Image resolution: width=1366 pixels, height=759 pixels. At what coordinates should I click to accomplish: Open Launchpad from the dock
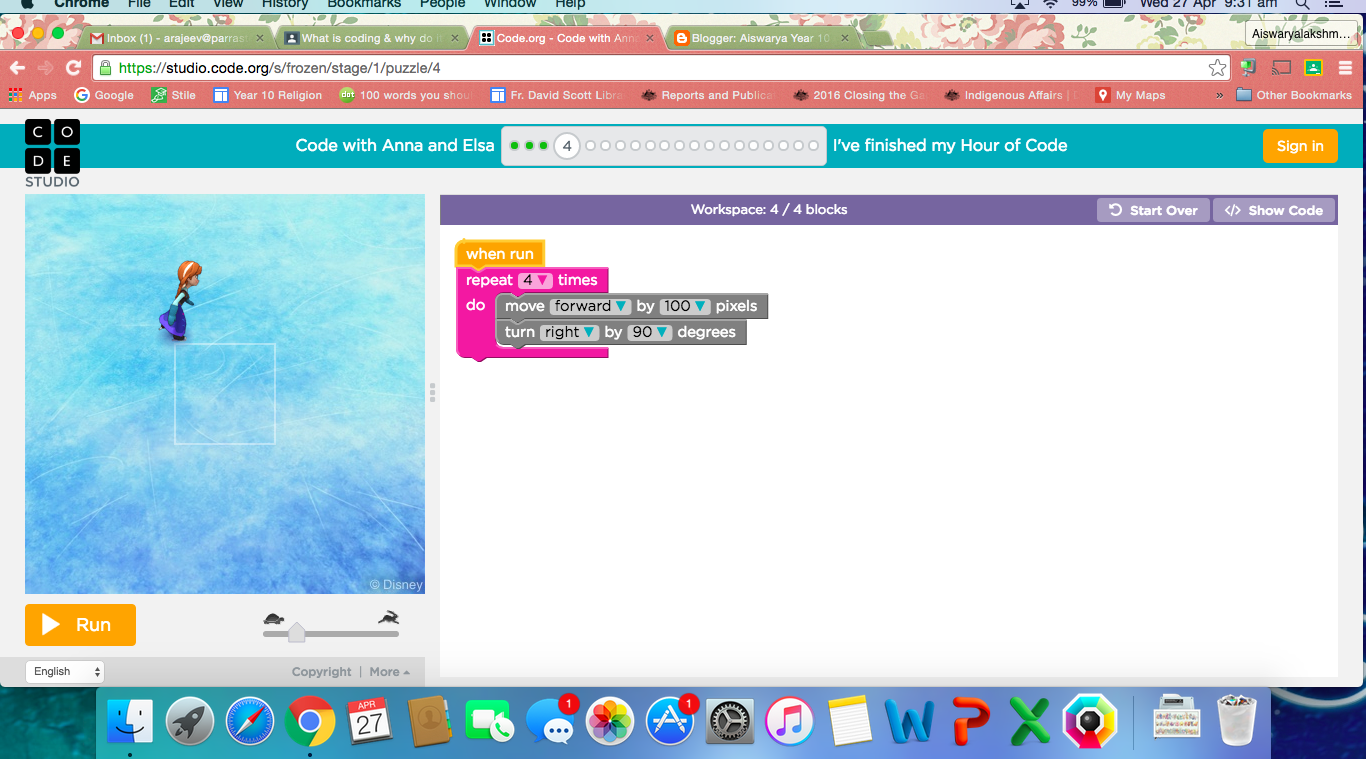point(190,720)
